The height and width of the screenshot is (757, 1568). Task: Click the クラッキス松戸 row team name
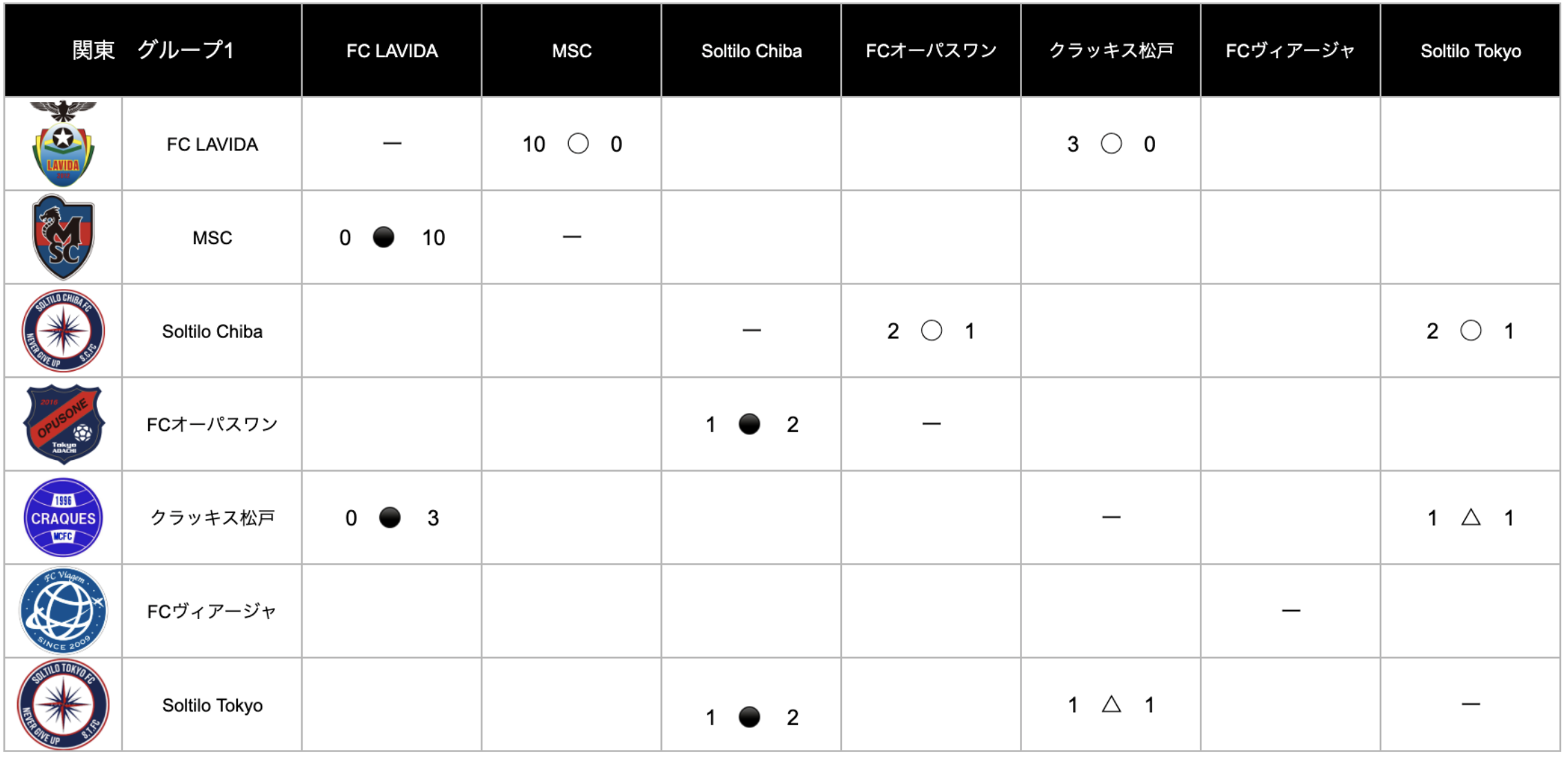(x=212, y=518)
